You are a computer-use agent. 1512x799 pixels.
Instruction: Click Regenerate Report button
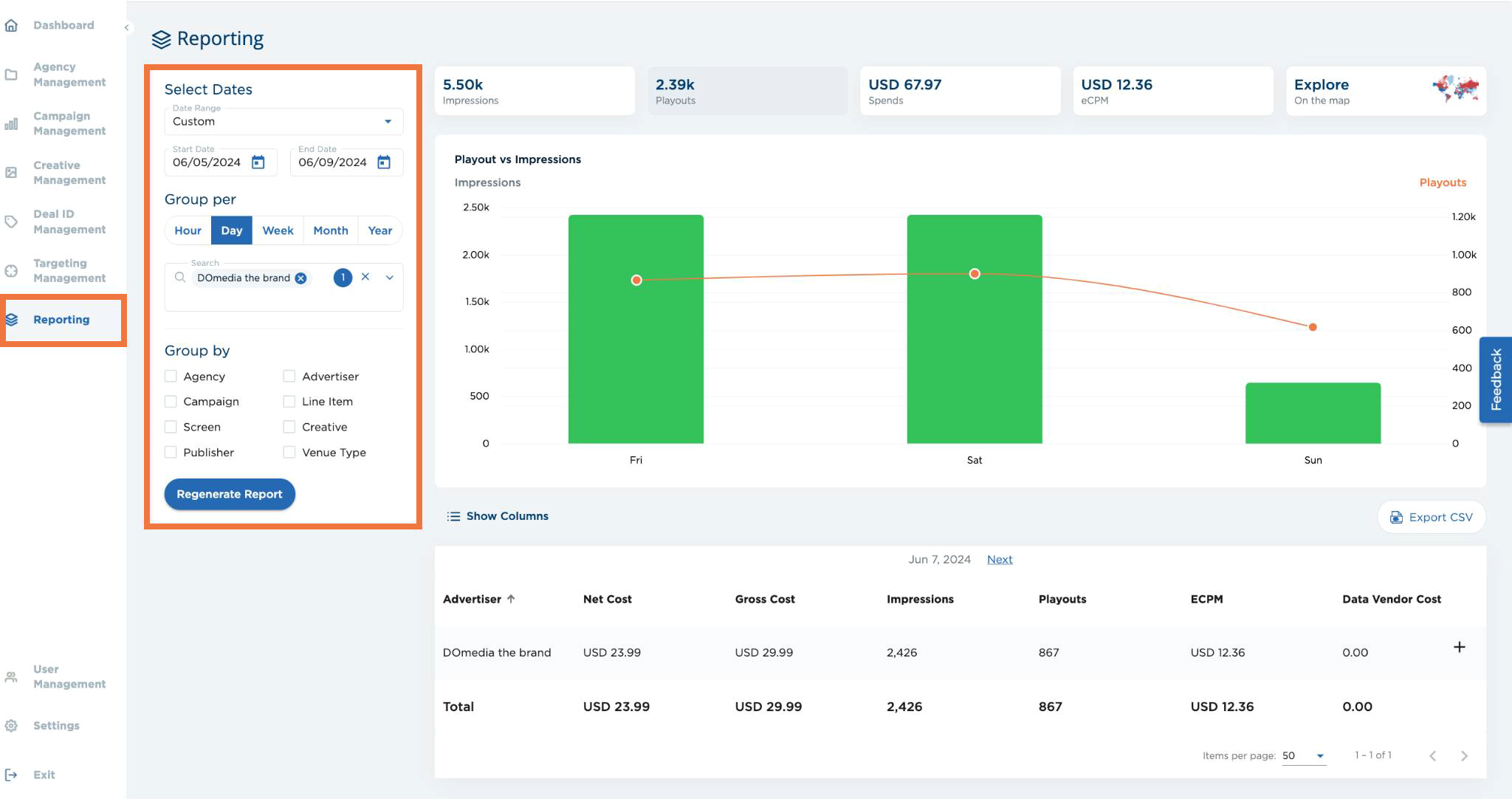point(230,494)
